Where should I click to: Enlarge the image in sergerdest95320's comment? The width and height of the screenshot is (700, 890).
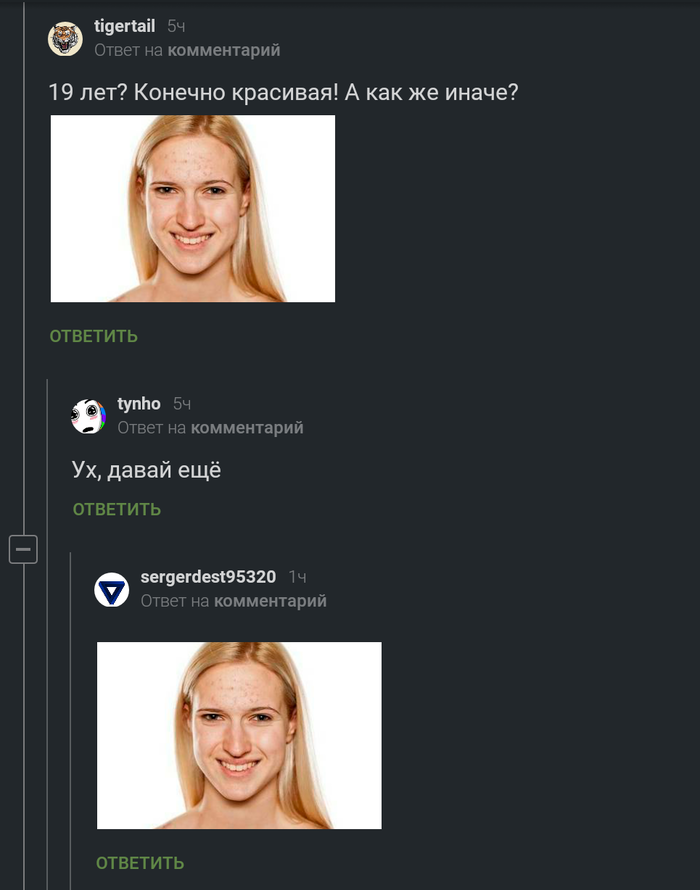point(239,735)
